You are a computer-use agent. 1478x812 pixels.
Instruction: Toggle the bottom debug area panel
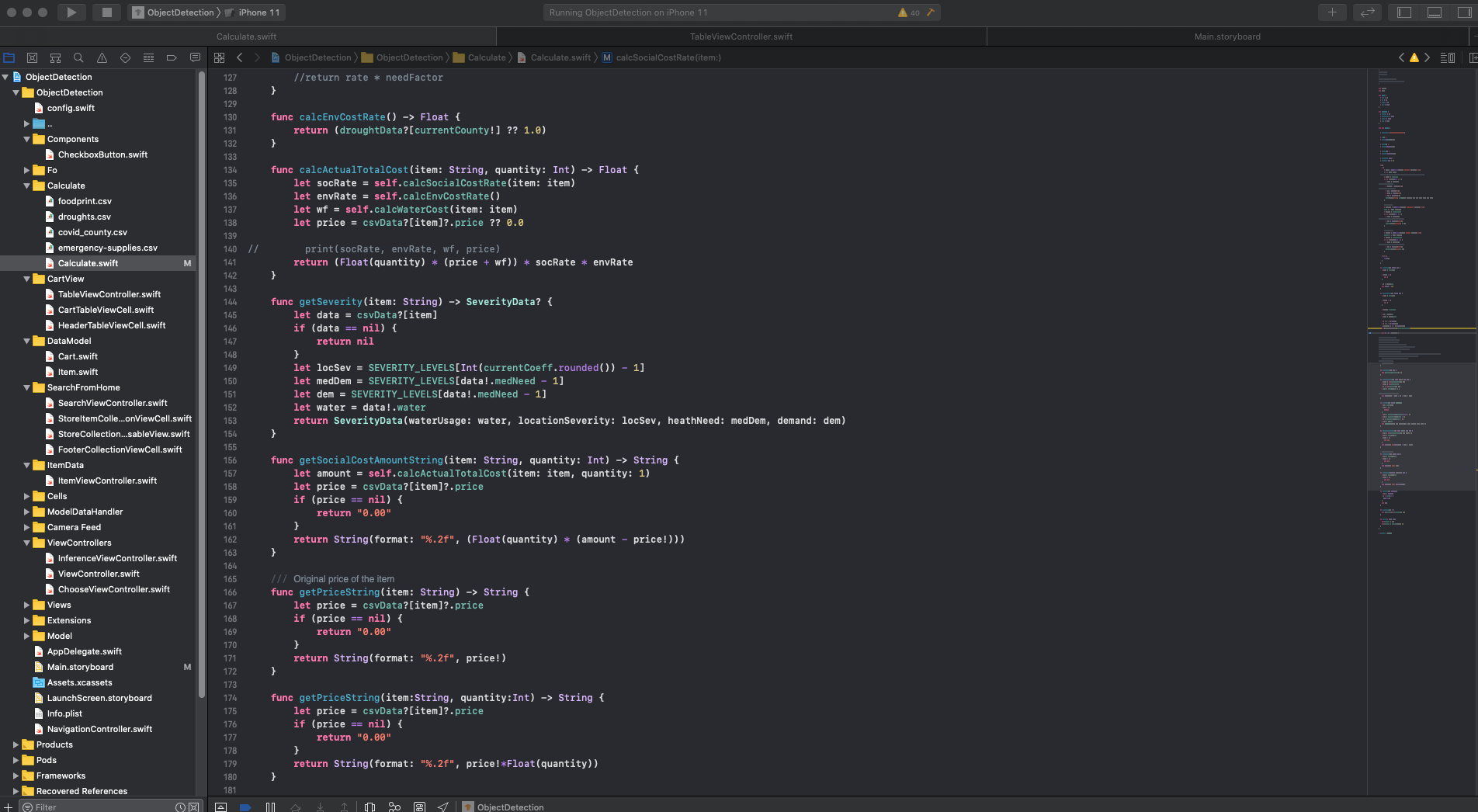pyautogui.click(x=1435, y=12)
